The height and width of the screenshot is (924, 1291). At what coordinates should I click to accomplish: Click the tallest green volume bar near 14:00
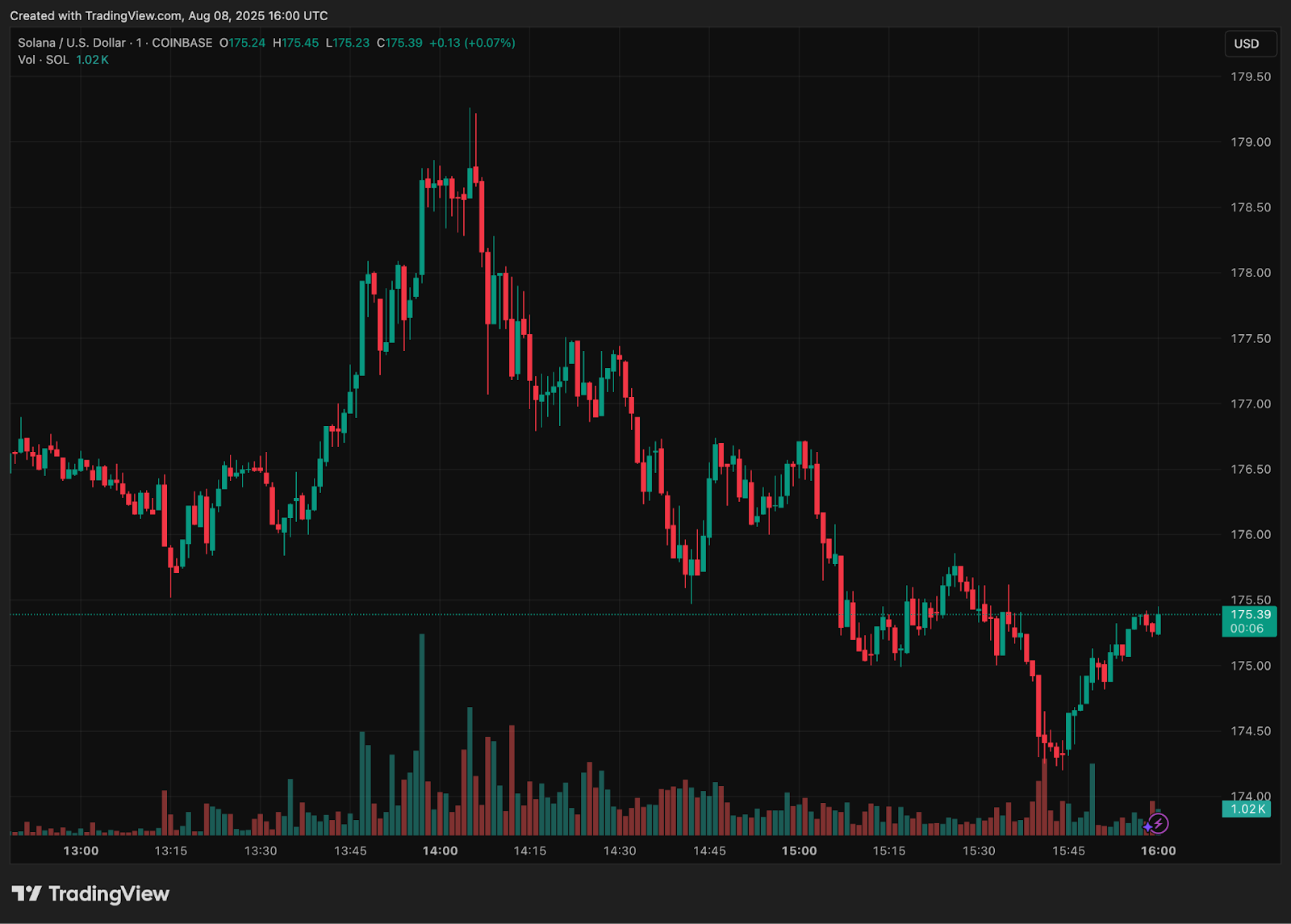point(422,734)
